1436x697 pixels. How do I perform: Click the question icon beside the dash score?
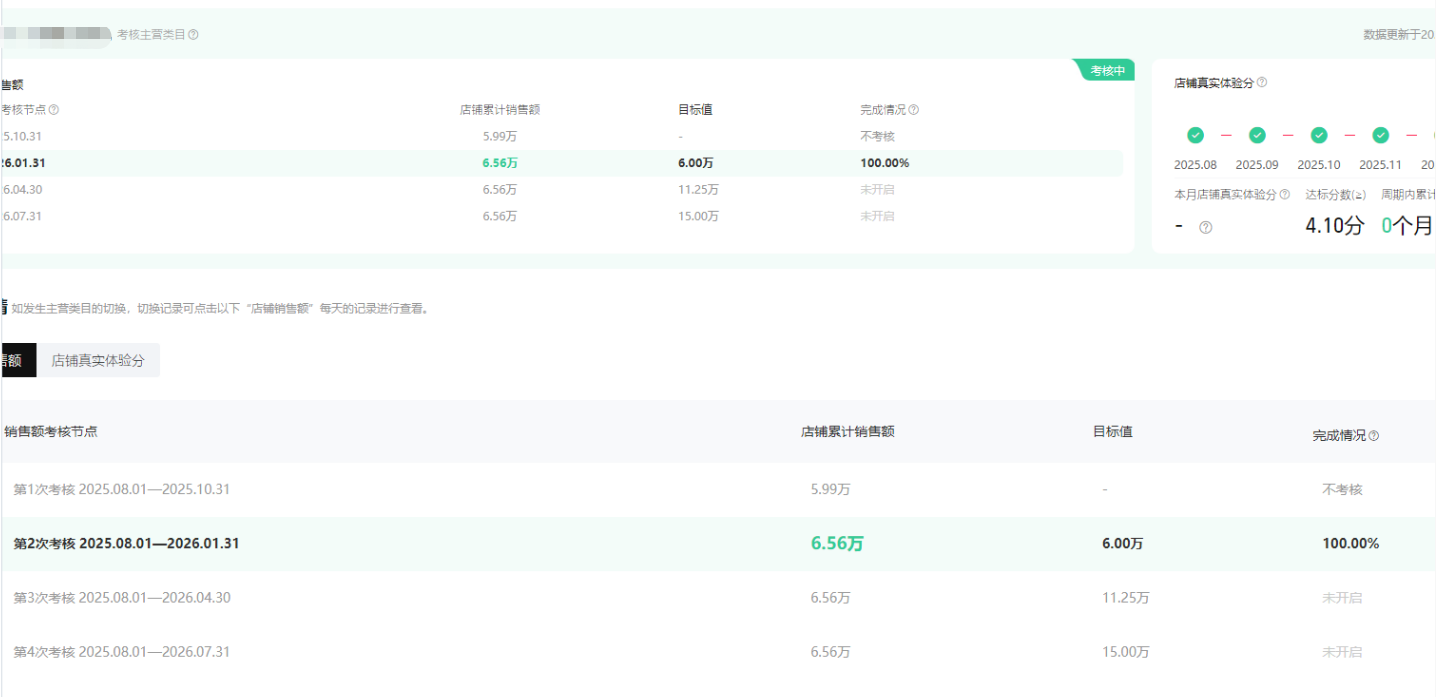coord(1206,227)
